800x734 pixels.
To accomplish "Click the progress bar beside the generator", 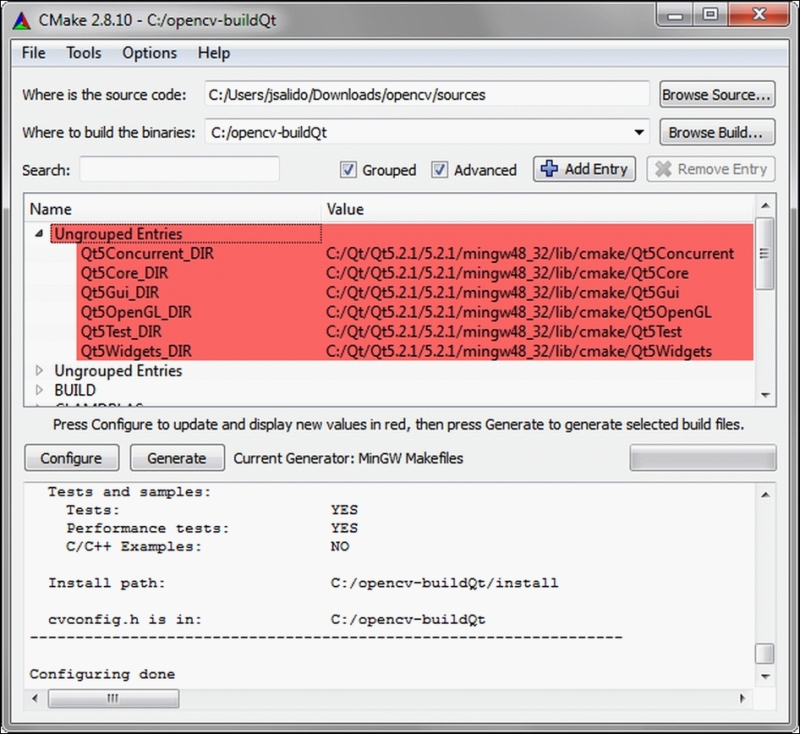I will tap(703, 458).
